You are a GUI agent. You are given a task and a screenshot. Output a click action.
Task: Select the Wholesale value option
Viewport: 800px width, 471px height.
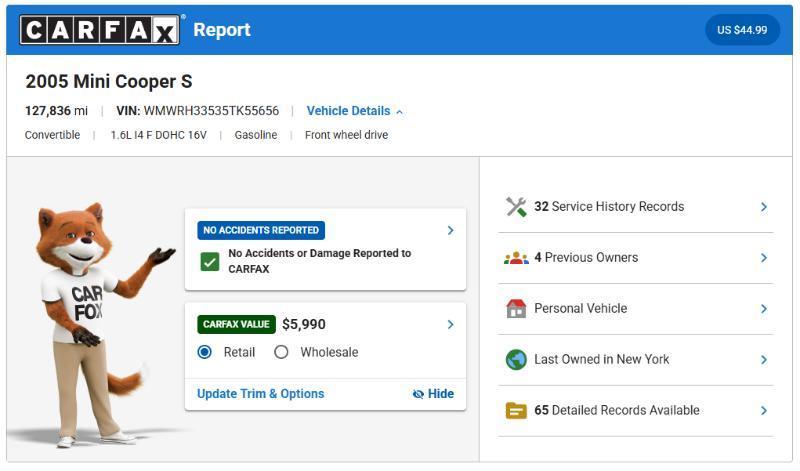[x=281, y=352]
